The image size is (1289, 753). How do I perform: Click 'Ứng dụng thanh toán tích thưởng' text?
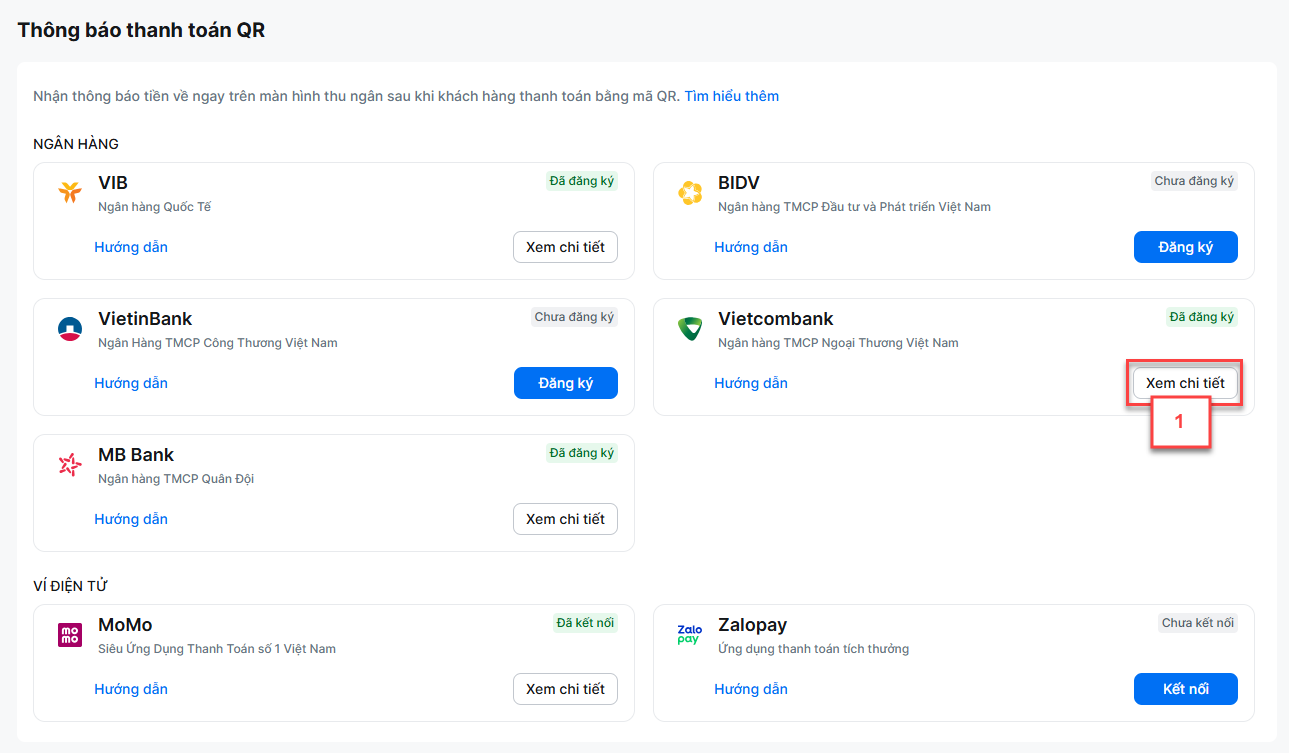pos(814,649)
